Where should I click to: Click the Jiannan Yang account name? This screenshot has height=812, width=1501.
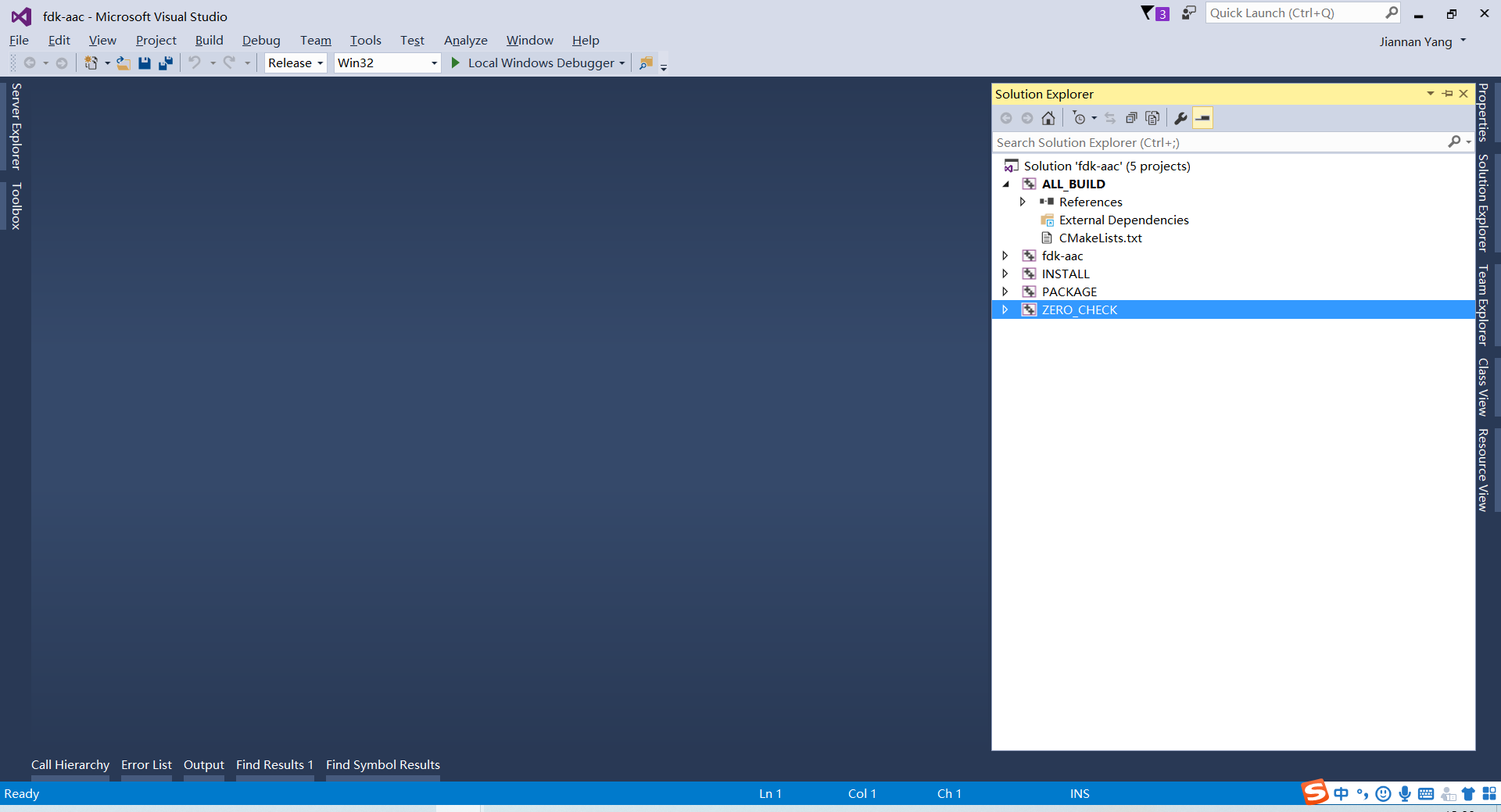(x=1417, y=41)
